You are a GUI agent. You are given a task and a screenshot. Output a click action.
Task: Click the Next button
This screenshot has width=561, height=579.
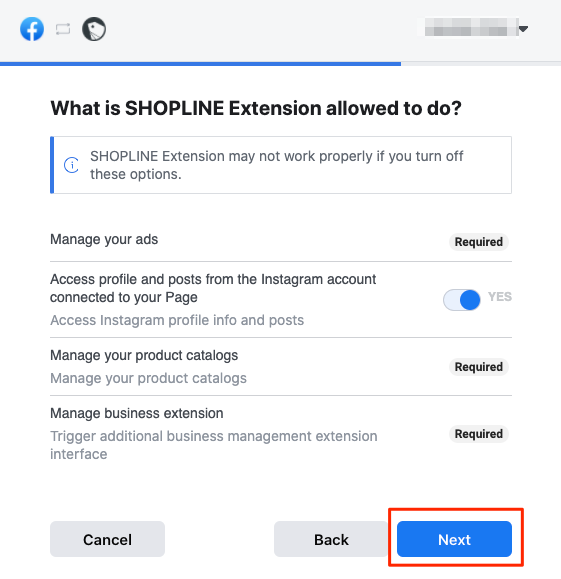454,539
